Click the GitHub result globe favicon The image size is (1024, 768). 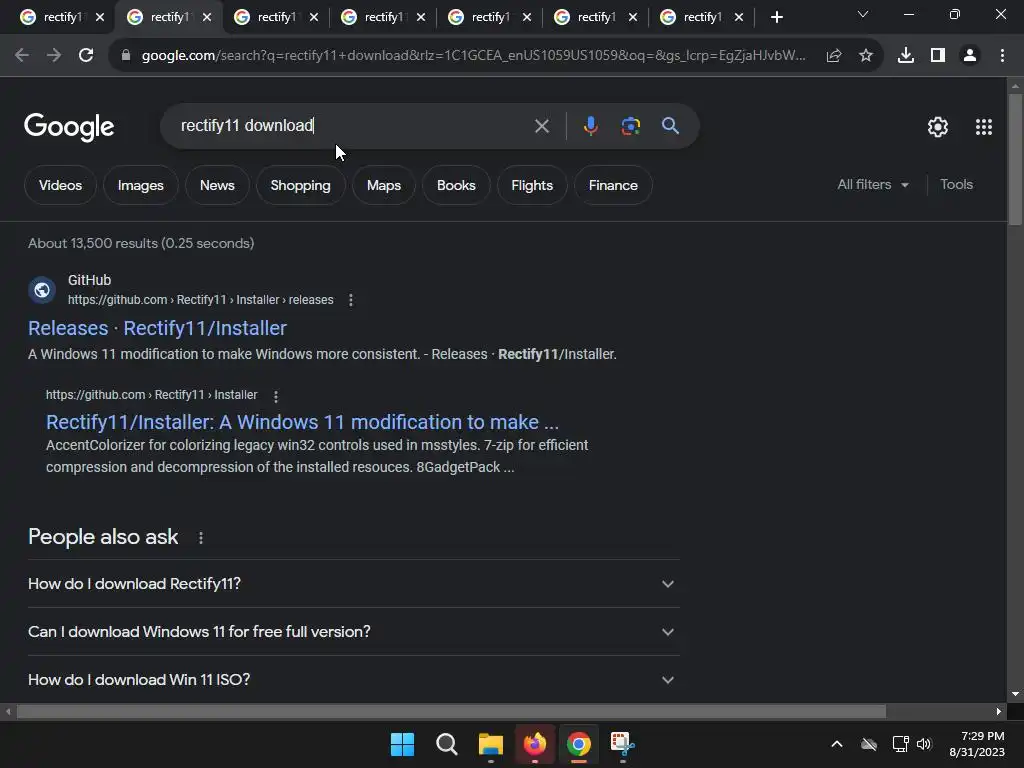(x=42, y=290)
